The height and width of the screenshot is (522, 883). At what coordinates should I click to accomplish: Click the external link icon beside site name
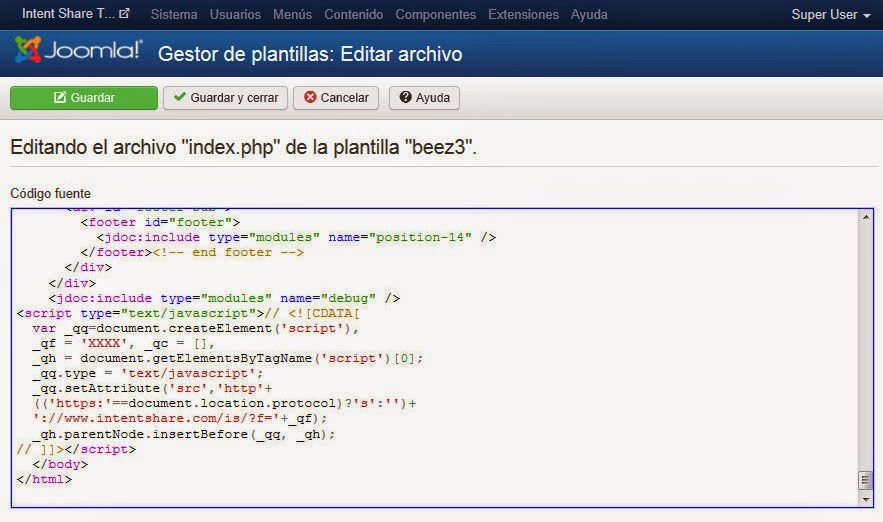click(124, 14)
